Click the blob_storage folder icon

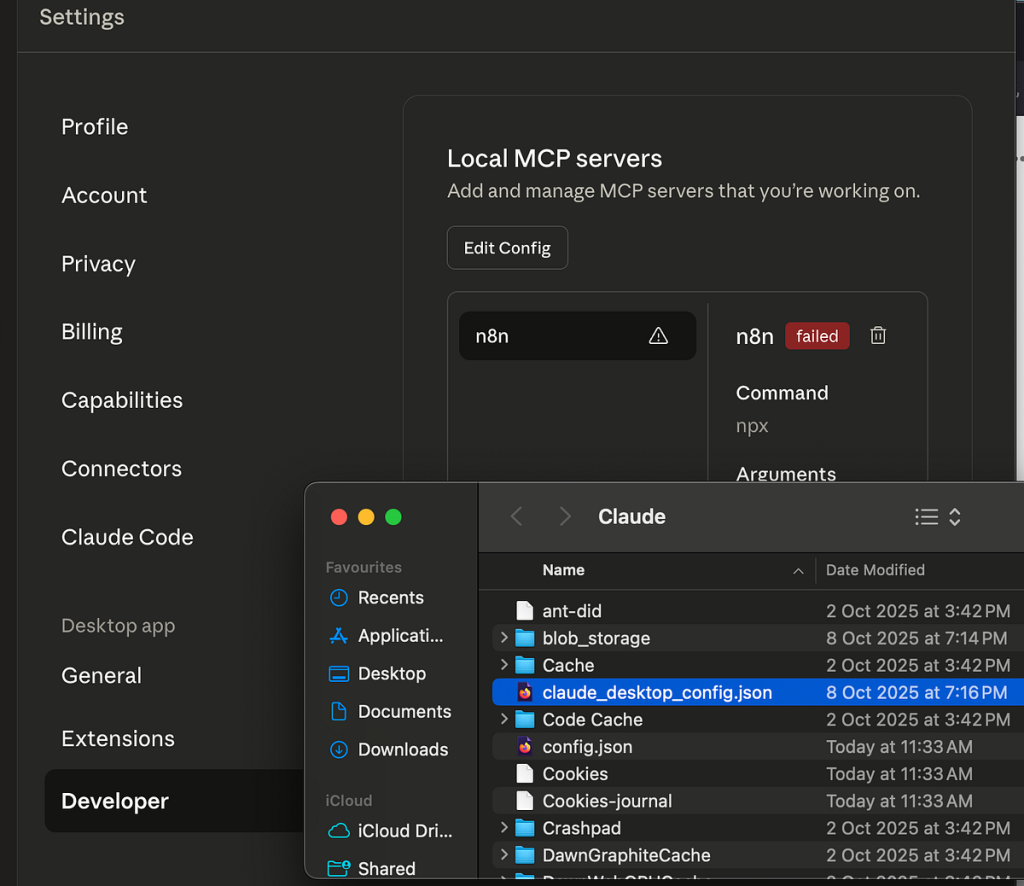(x=524, y=638)
